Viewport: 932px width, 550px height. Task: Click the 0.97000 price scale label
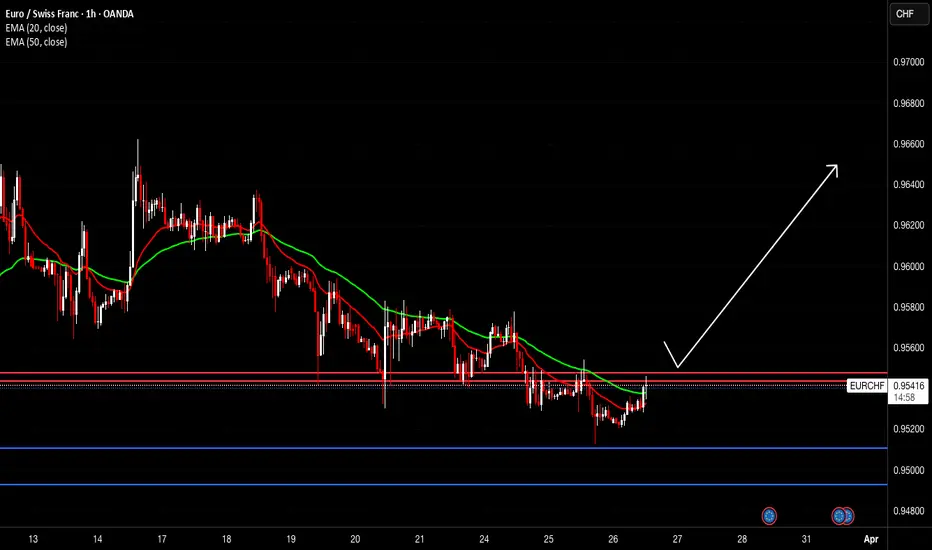tap(909, 62)
